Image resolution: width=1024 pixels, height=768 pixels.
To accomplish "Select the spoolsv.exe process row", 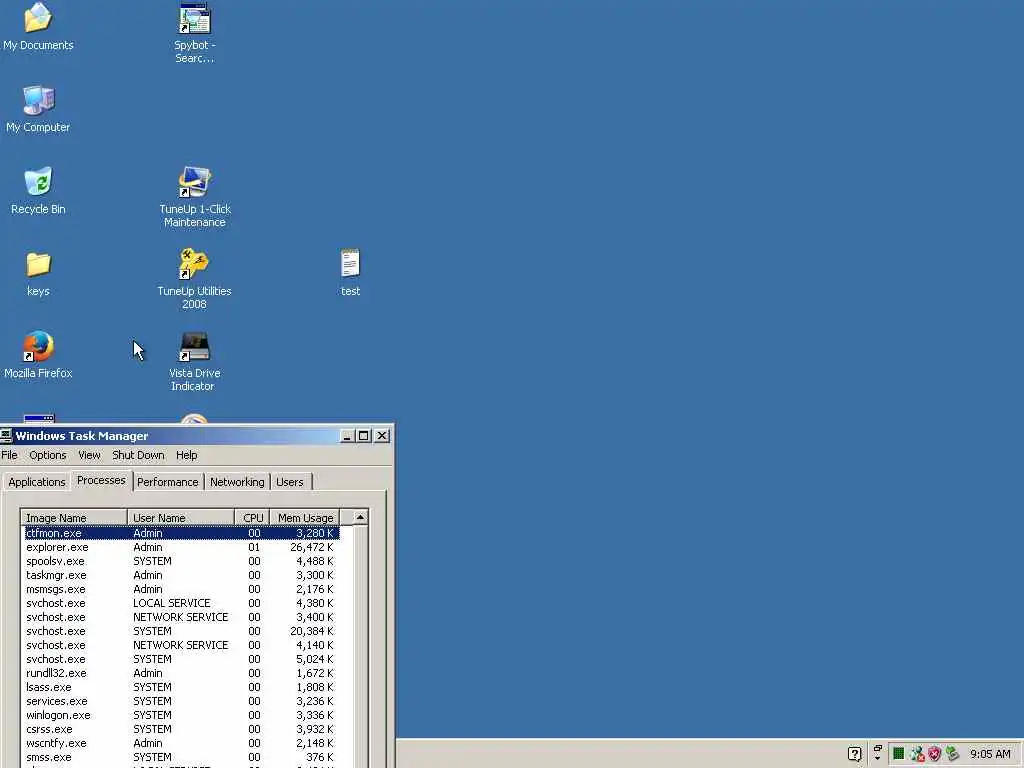I will (181, 561).
